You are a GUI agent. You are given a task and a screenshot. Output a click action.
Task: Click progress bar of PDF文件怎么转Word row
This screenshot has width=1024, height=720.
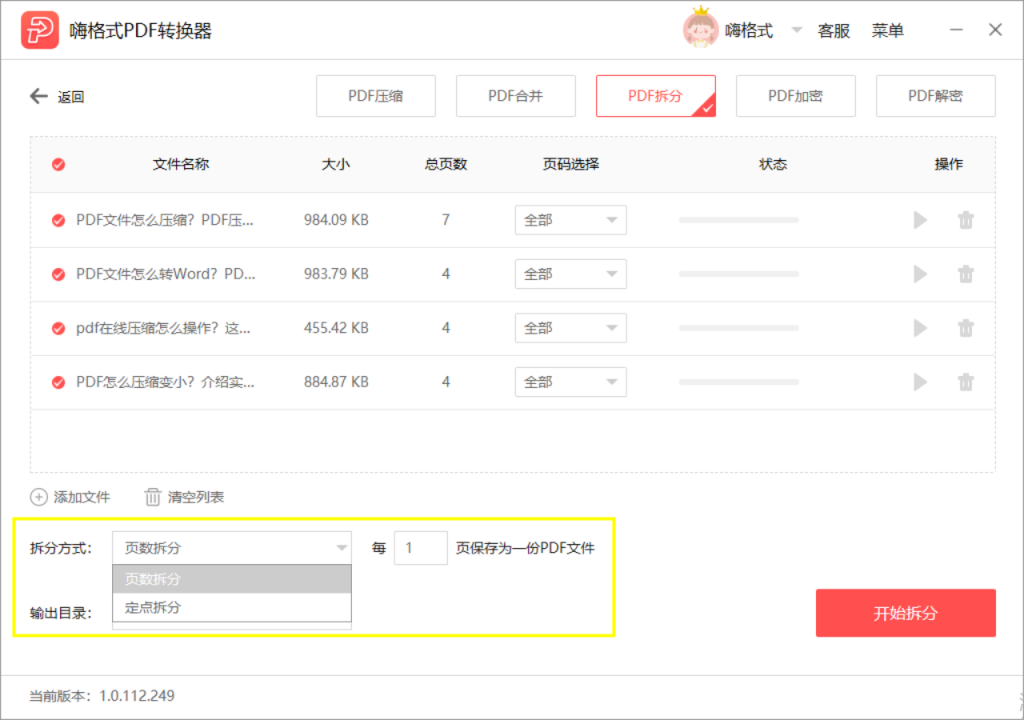[x=739, y=274]
